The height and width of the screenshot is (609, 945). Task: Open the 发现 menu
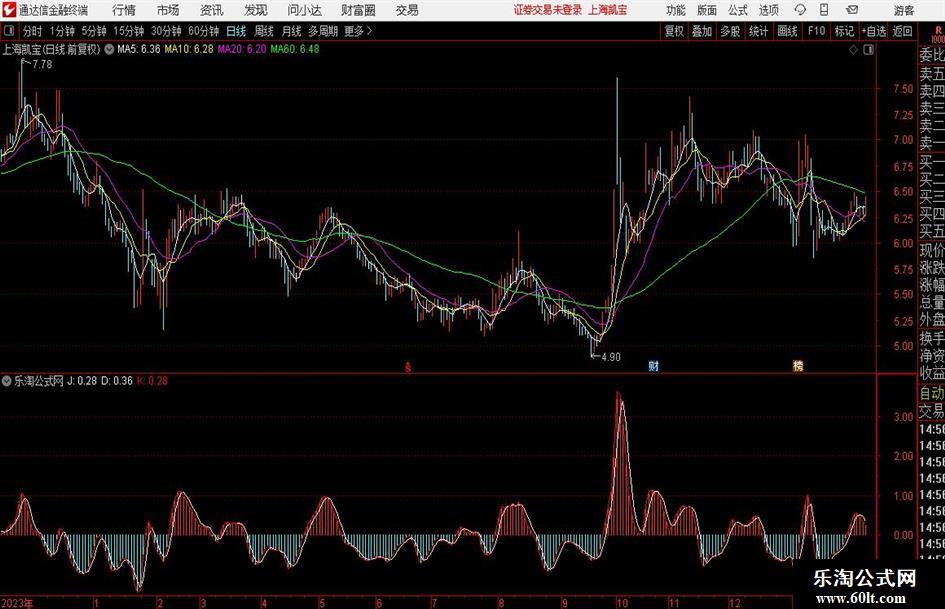coord(256,10)
